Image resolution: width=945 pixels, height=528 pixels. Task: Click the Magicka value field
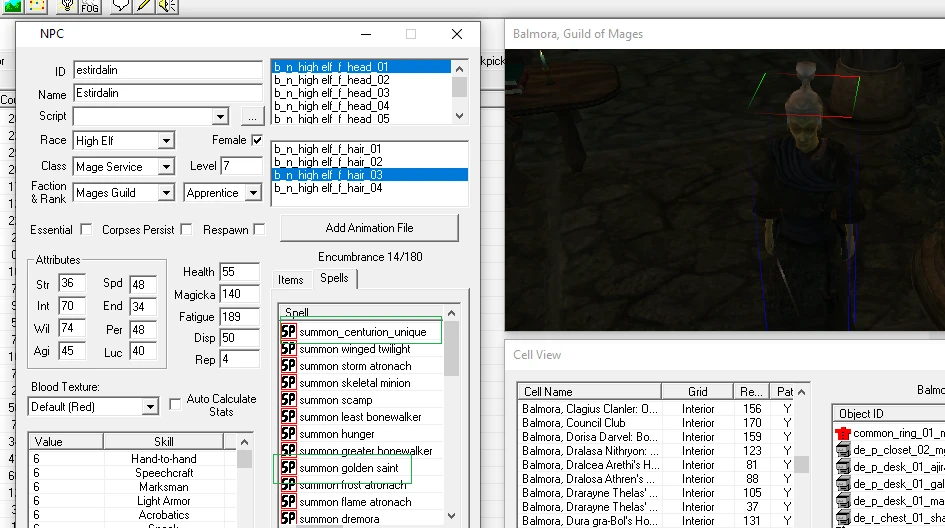[x=240, y=294]
